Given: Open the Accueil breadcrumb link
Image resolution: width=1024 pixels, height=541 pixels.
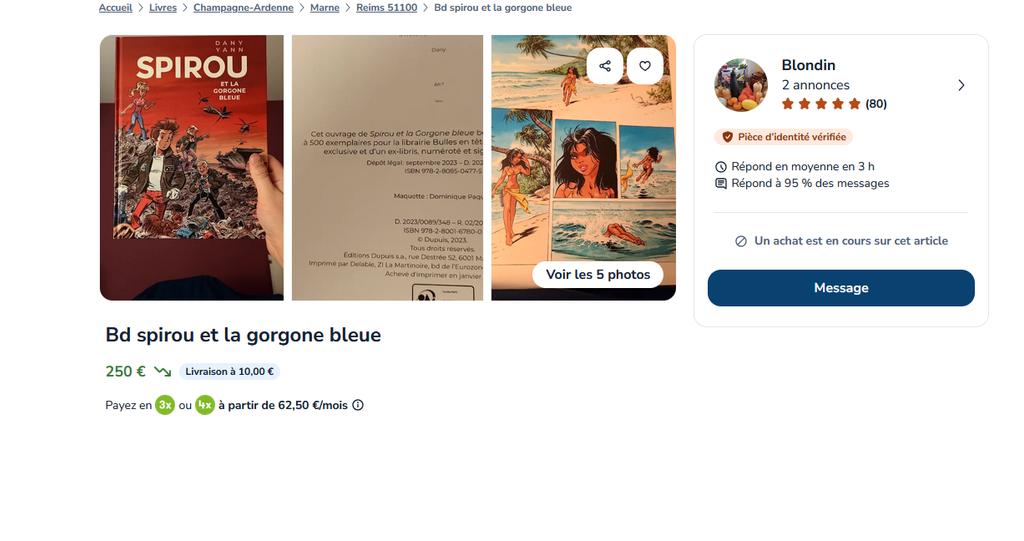Looking at the screenshot, I should (x=115, y=8).
